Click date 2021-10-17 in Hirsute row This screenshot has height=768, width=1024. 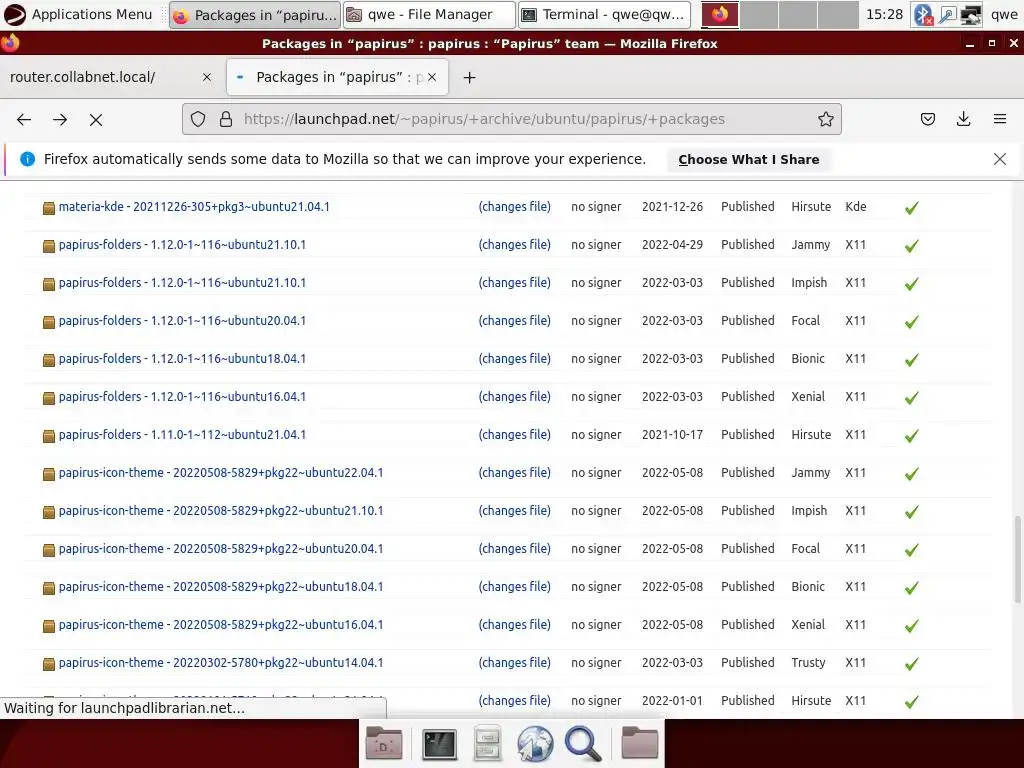tap(672, 435)
